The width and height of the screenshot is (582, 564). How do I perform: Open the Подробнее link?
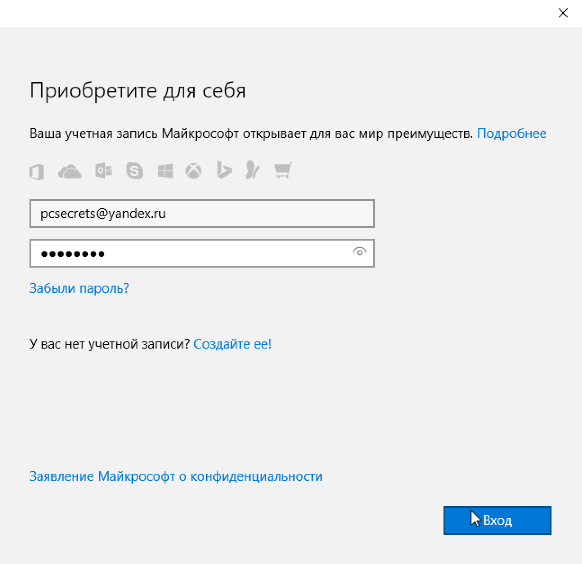(x=511, y=134)
